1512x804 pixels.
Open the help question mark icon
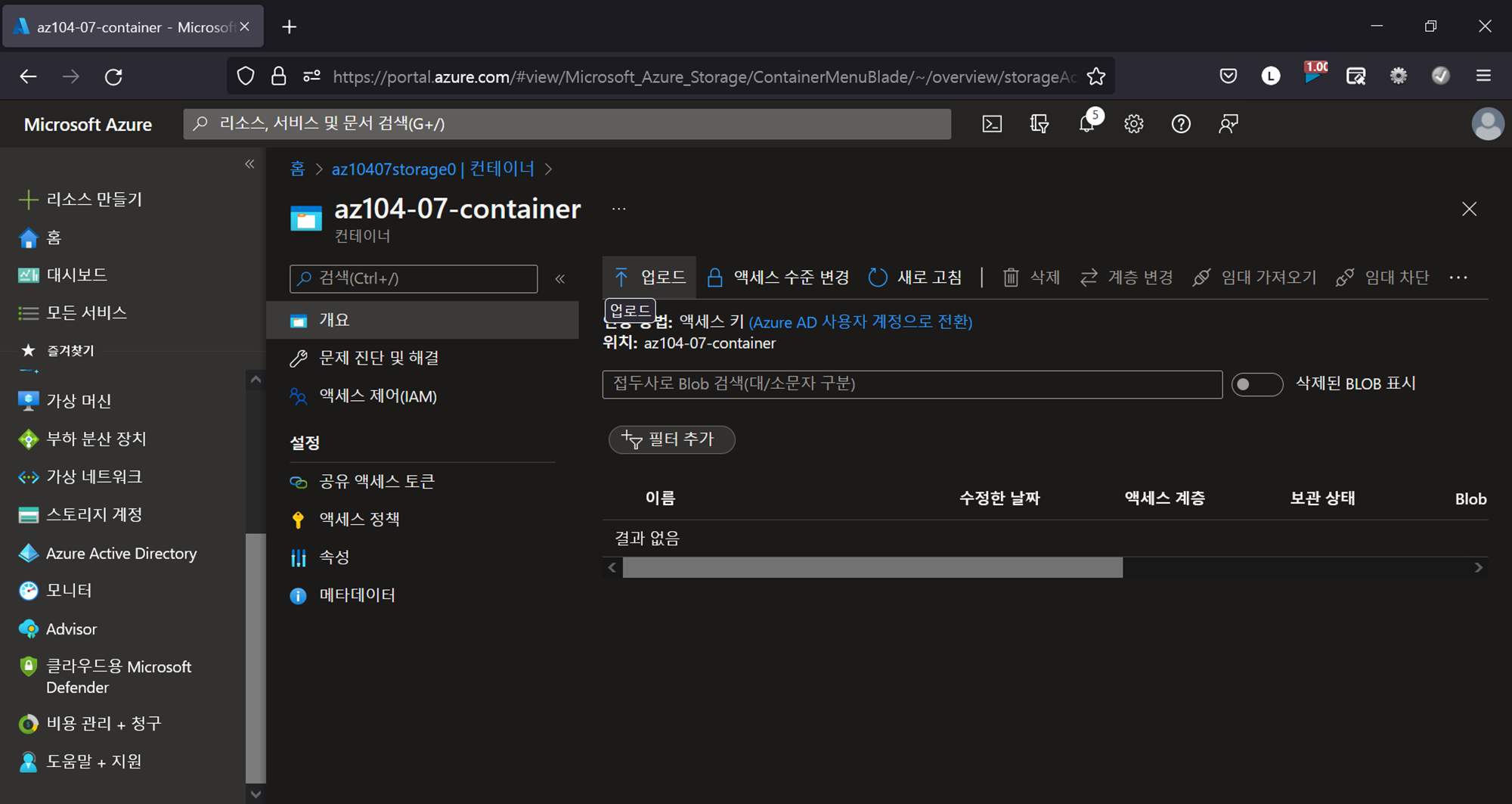[1181, 124]
